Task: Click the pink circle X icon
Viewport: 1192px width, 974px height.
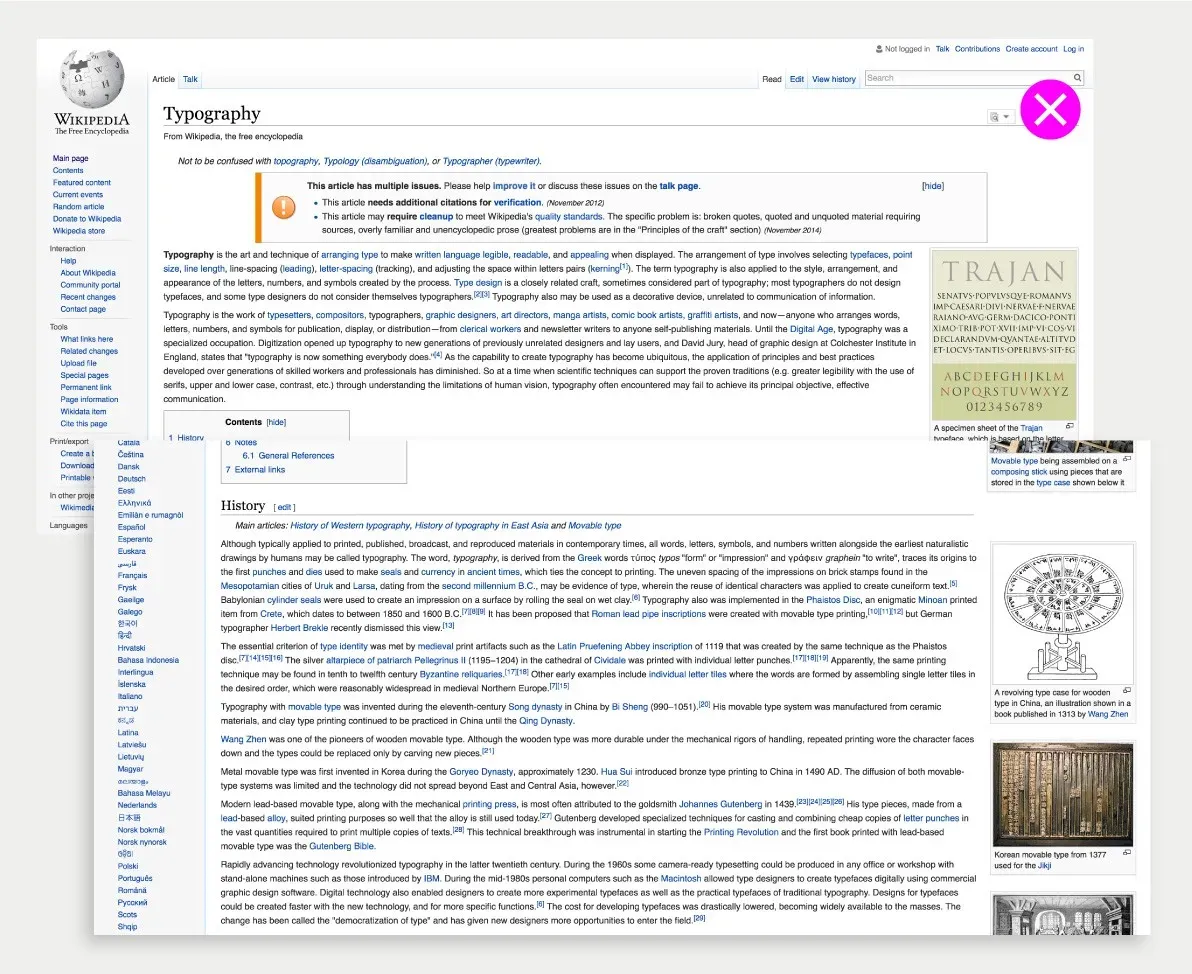Action: click(1050, 109)
